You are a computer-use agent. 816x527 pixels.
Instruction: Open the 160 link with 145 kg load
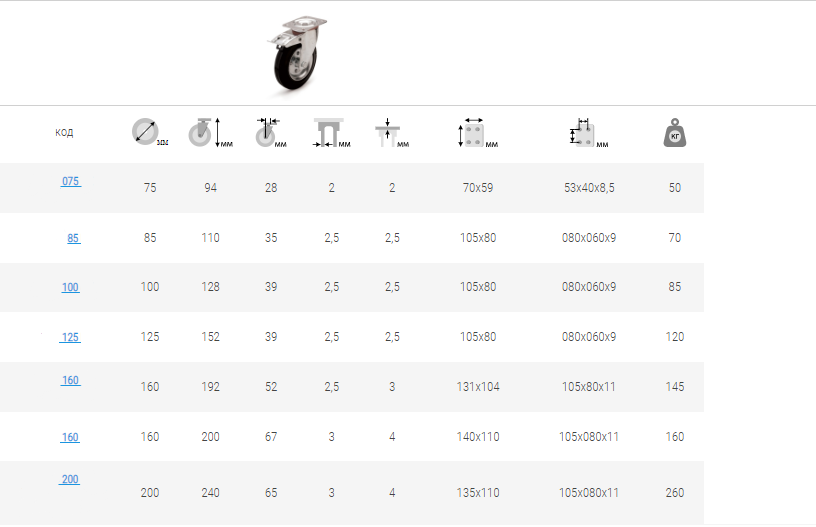point(70,381)
